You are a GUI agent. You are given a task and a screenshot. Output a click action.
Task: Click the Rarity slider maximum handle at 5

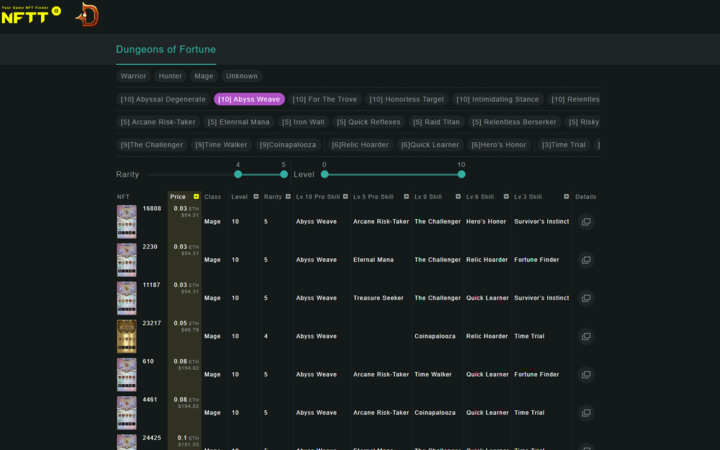pos(284,174)
